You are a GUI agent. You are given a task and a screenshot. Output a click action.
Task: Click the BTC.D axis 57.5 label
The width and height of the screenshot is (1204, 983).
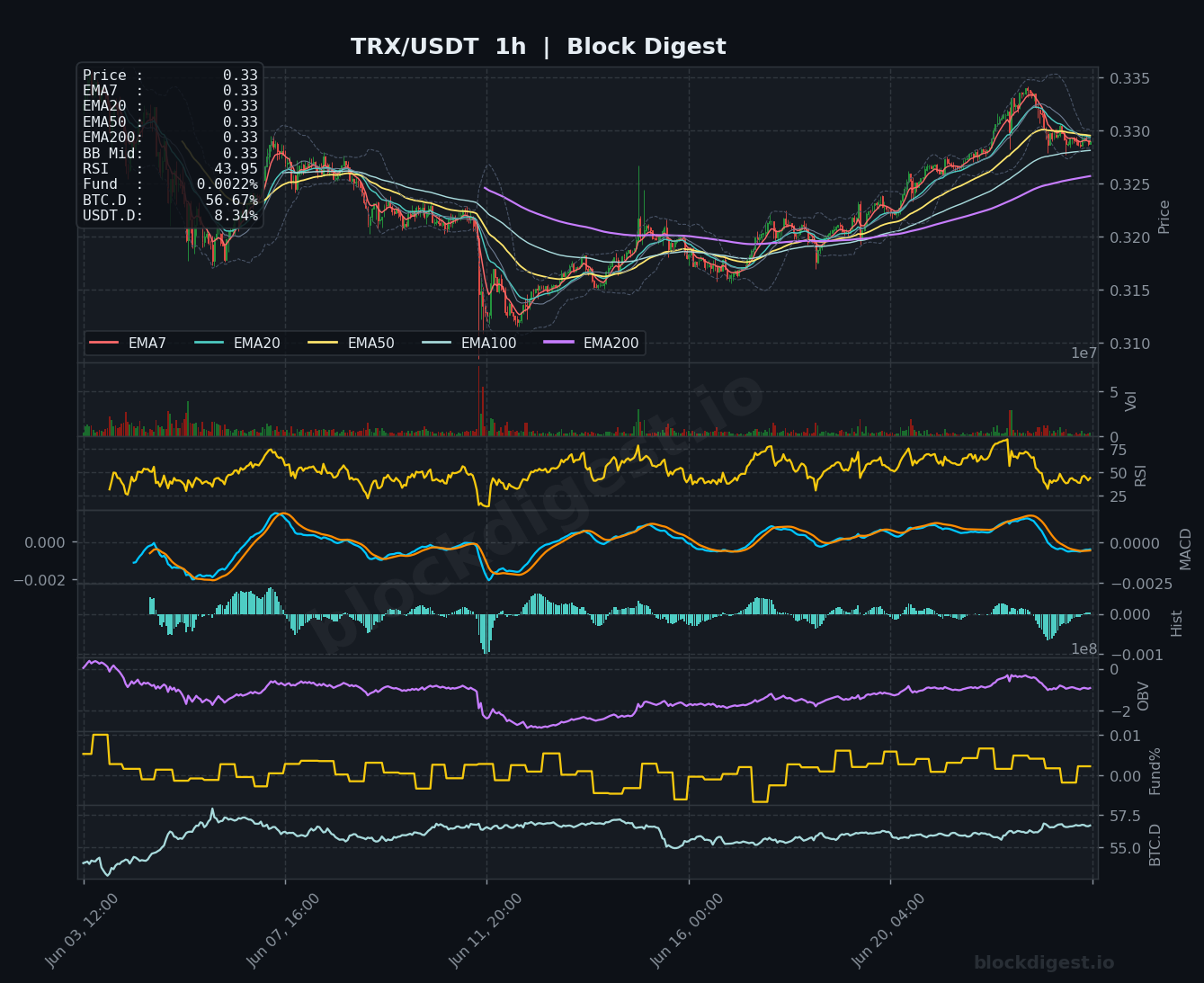pyautogui.click(x=1126, y=816)
